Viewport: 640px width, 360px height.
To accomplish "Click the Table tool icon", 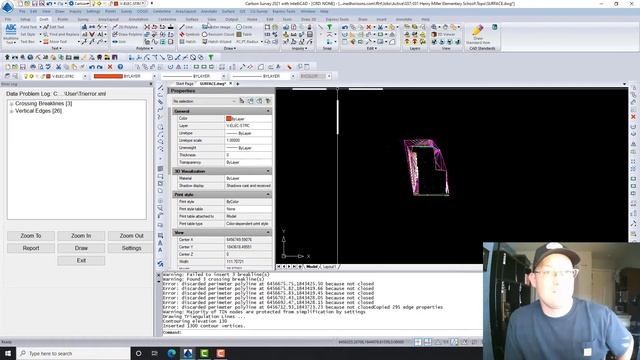I will click(x=244, y=34).
